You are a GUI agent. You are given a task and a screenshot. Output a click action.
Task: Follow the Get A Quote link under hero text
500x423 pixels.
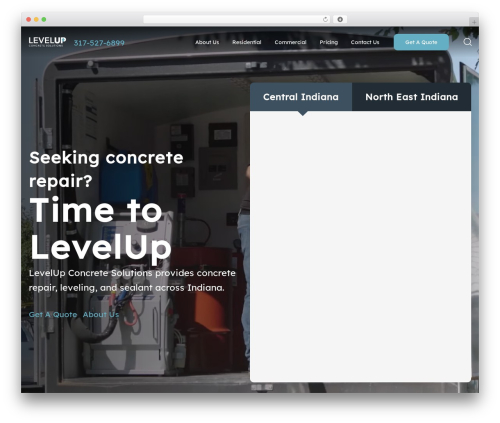pos(53,315)
